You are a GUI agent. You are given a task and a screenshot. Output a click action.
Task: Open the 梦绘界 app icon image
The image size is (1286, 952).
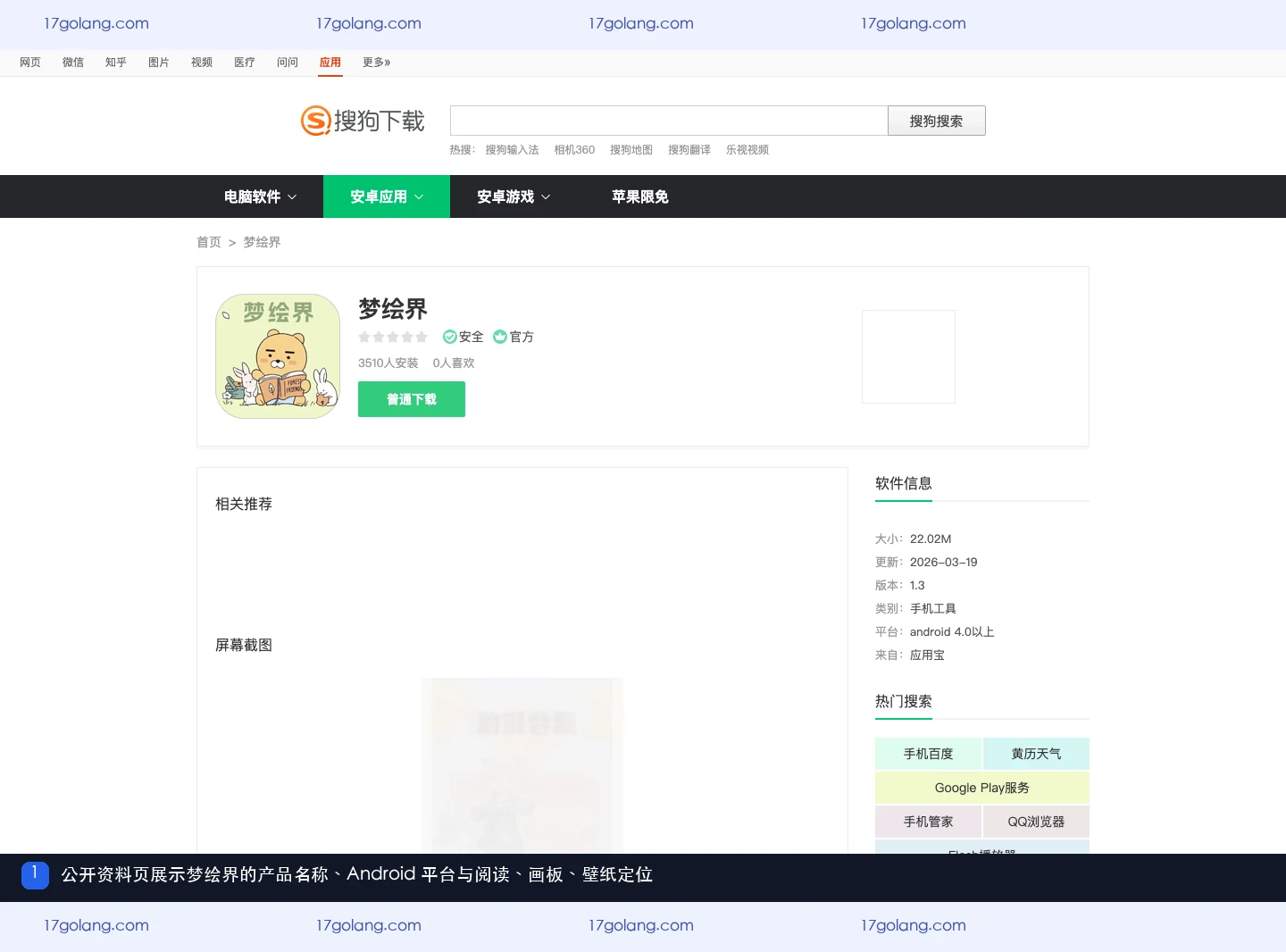(278, 356)
